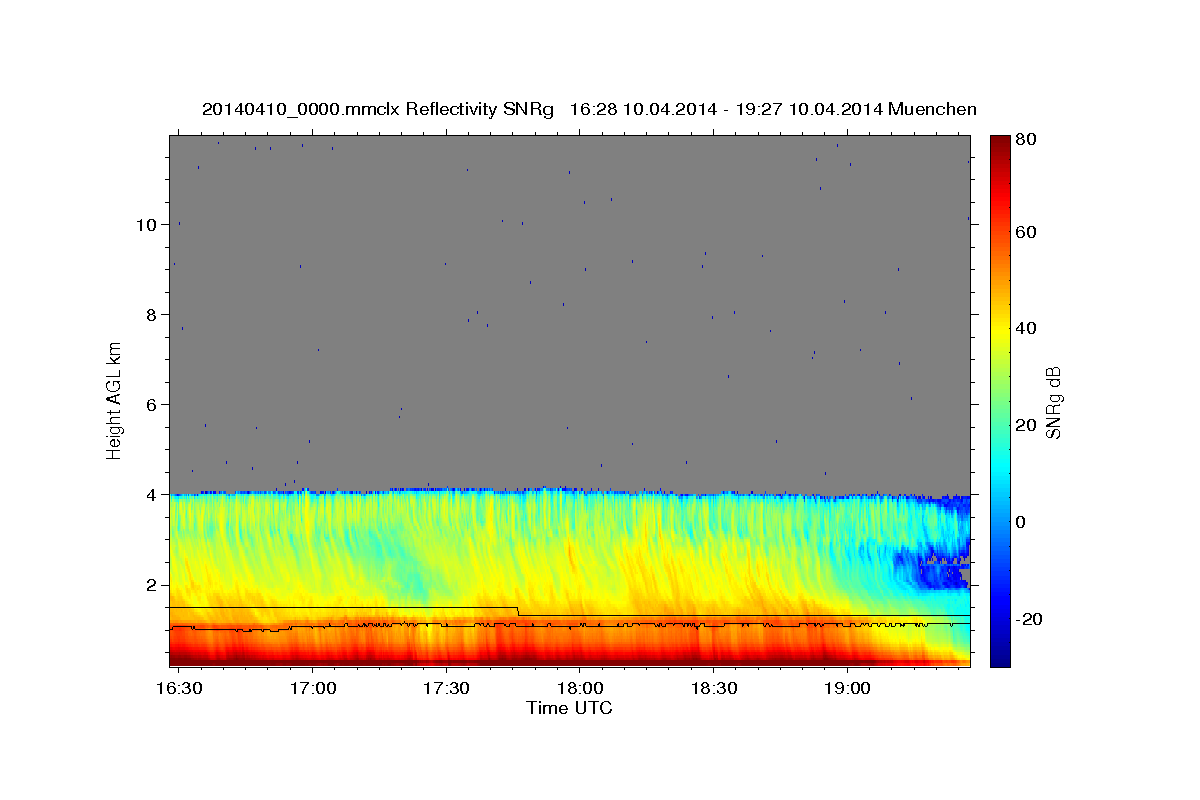Viewport: 1200px width, 800px height.
Task: Click the 17:00 time tick label
Action: [312, 689]
